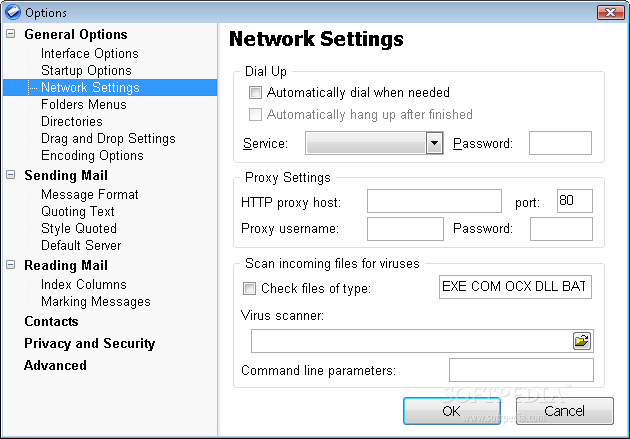The image size is (630, 439).
Task: Open the Service dropdown list
Action: coord(434,143)
